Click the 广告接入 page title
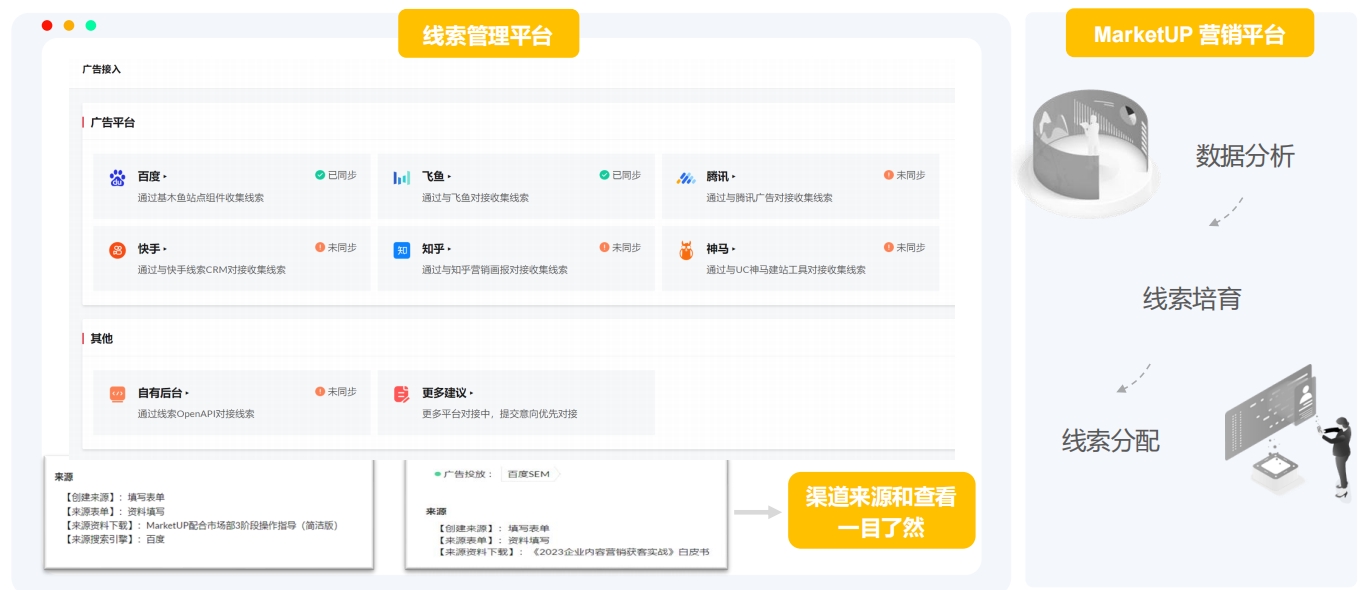The height and width of the screenshot is (590, 1366). coord(101,69)
